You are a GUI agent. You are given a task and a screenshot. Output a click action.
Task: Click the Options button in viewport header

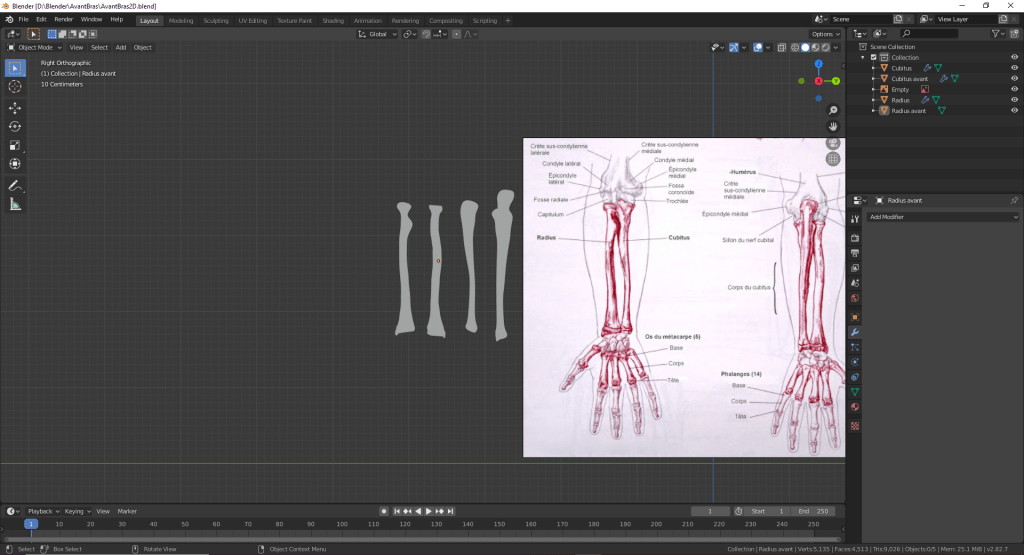[x=825, y=34]
